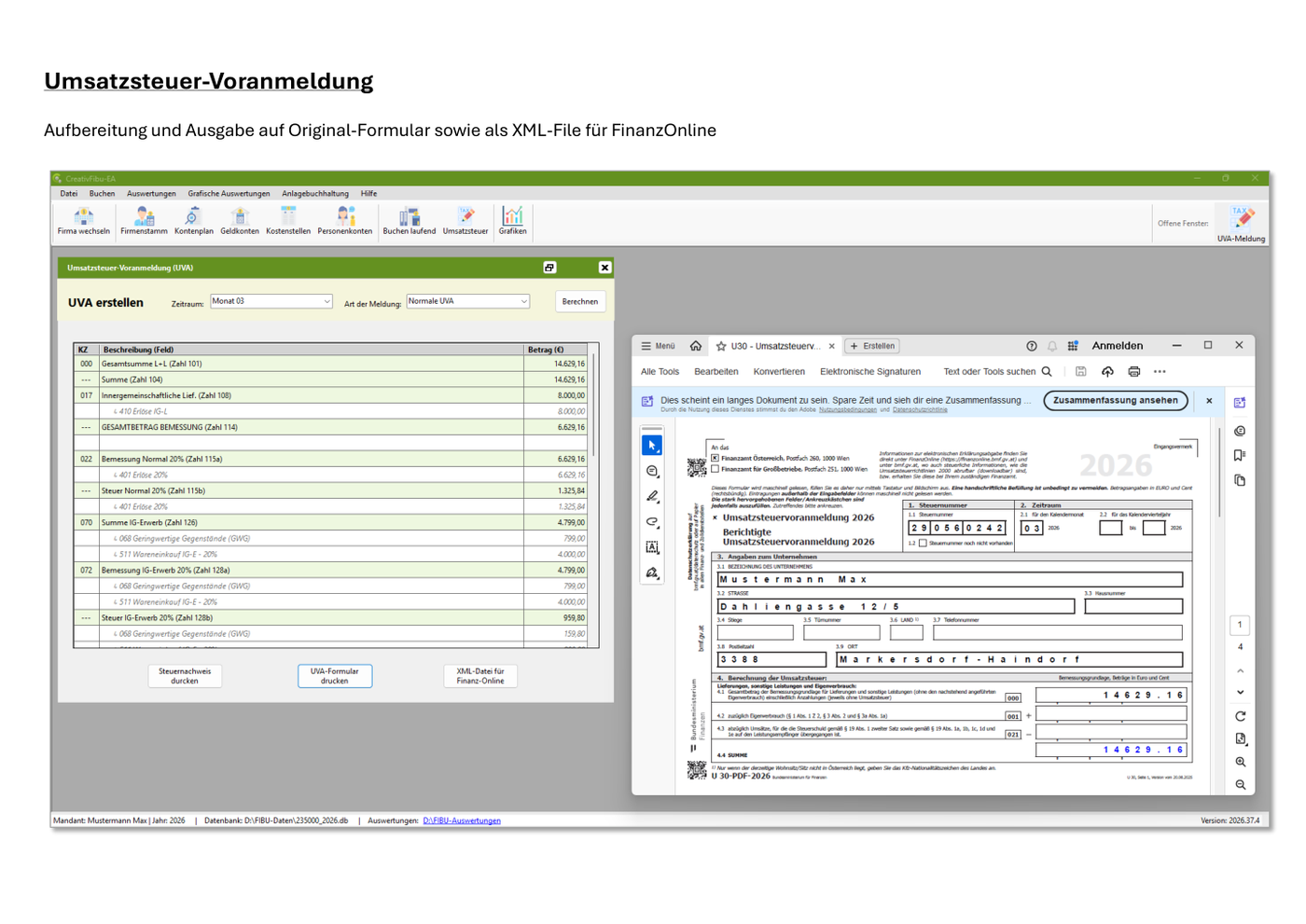Select the text box tool in Acrobat
The image size is (1306, 924).
[x=652, y=547]
